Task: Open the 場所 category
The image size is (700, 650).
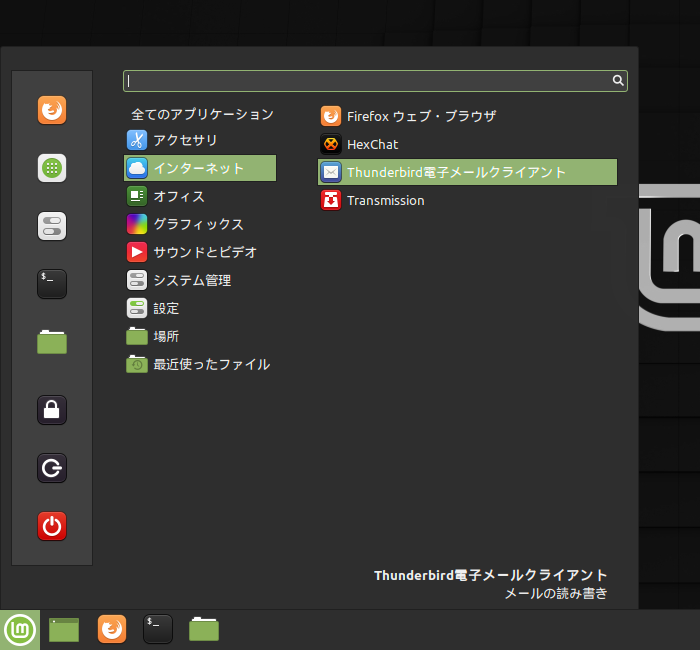Action: point(200,336)
